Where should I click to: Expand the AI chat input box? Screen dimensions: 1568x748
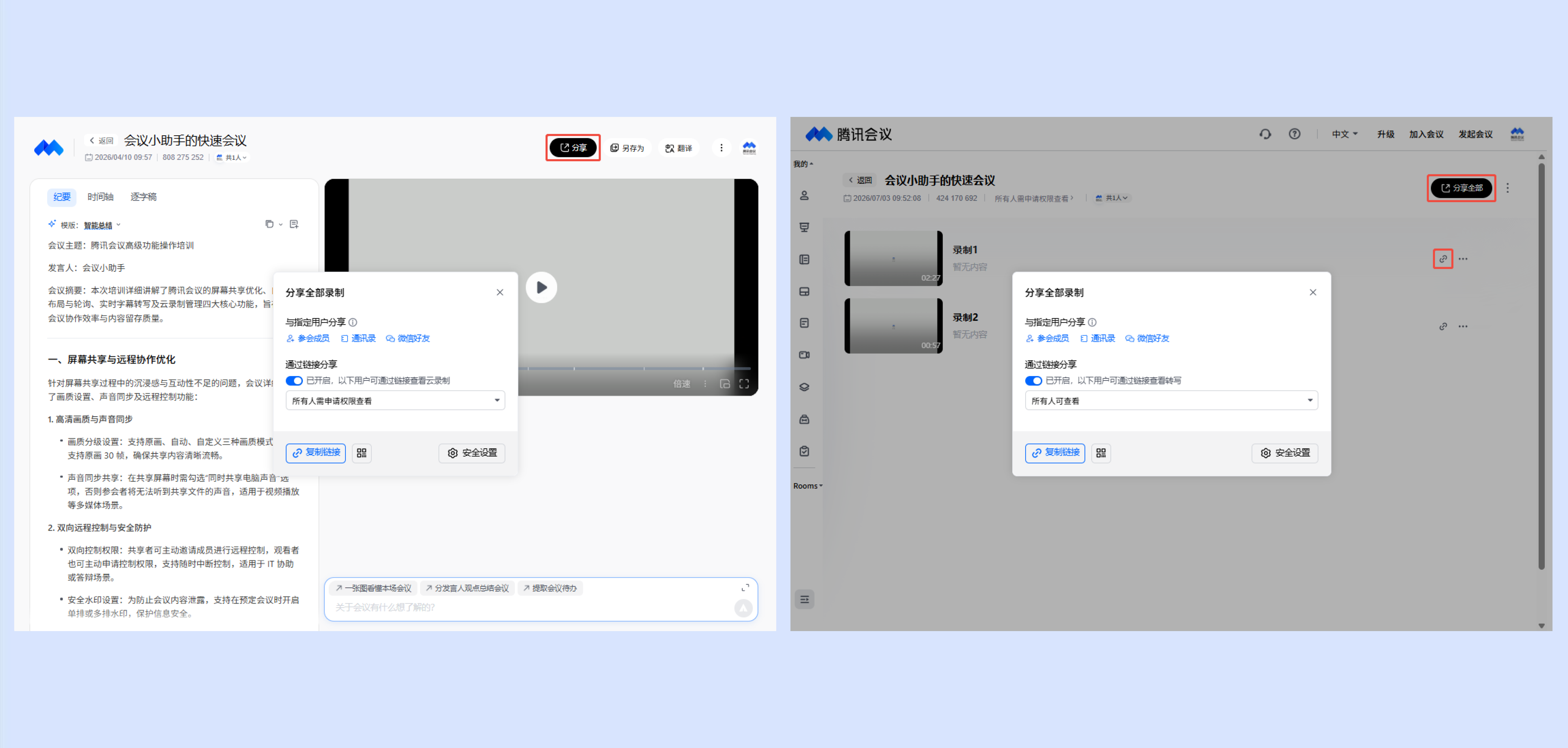pyautogui.click(x=745, y=587)
